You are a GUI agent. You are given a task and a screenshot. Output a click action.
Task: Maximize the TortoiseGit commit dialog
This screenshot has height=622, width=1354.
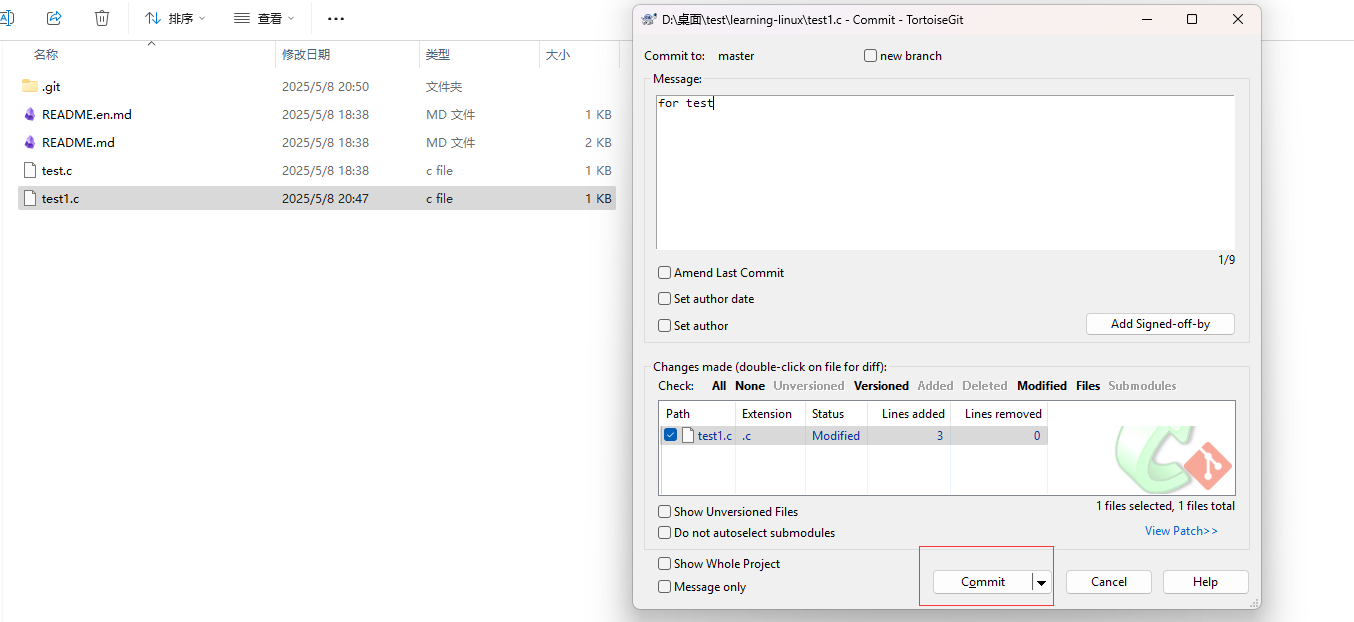click(x=1192, y=19)
